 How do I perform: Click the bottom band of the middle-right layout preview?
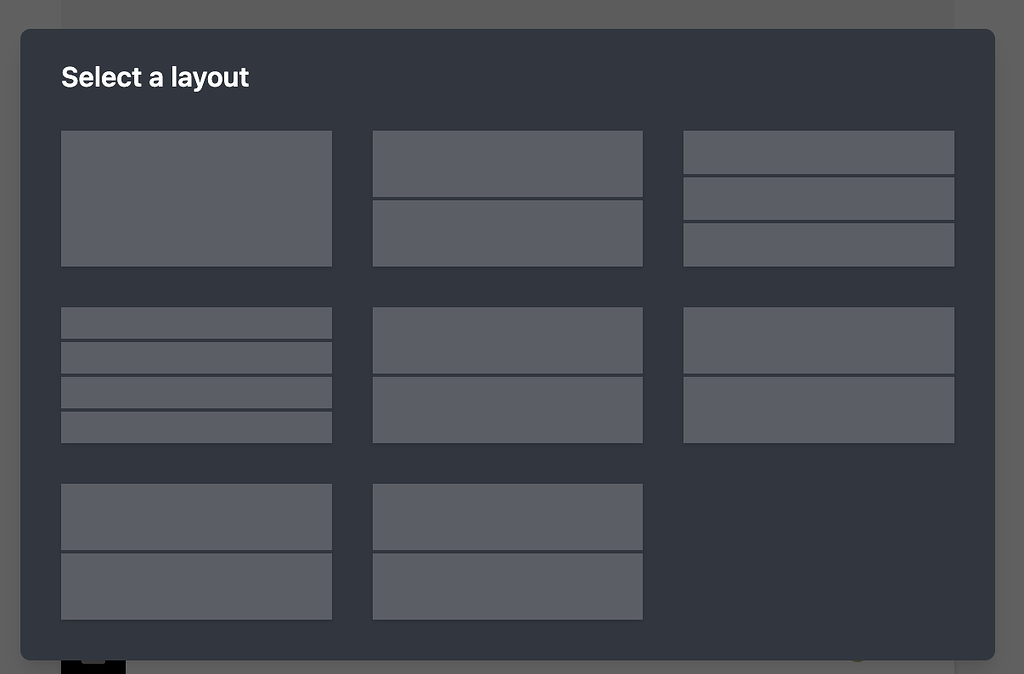point(818,409)
